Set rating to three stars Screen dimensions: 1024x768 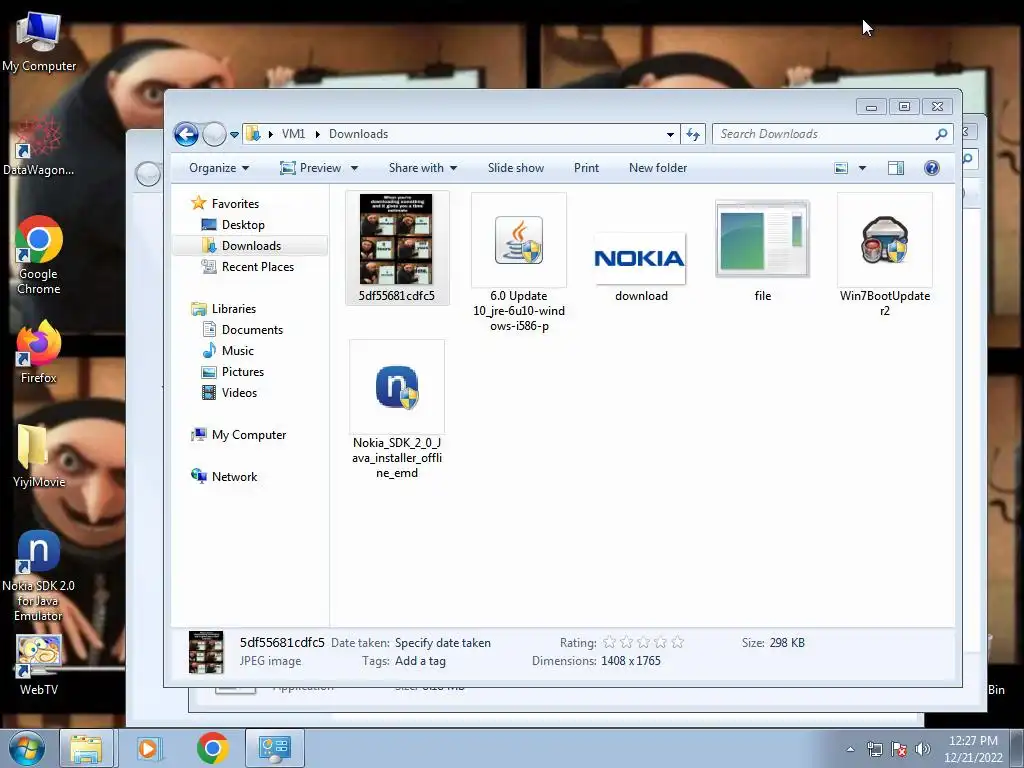(643, 643)
